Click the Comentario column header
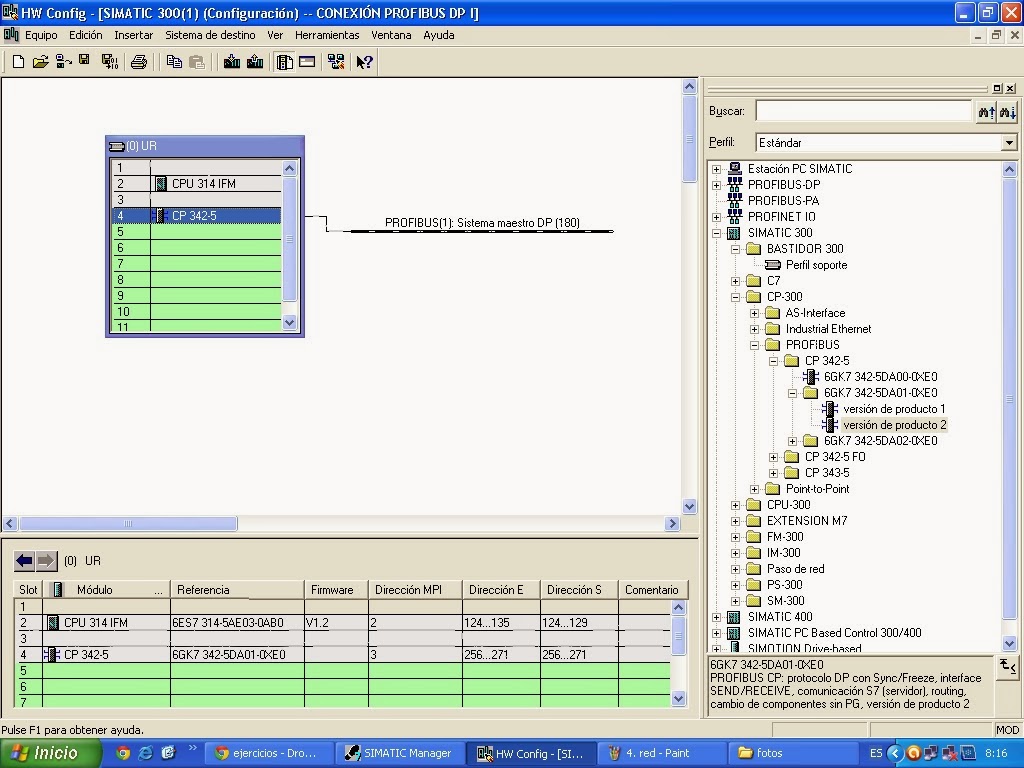The image size is (1024, 768). pos(651,590)
